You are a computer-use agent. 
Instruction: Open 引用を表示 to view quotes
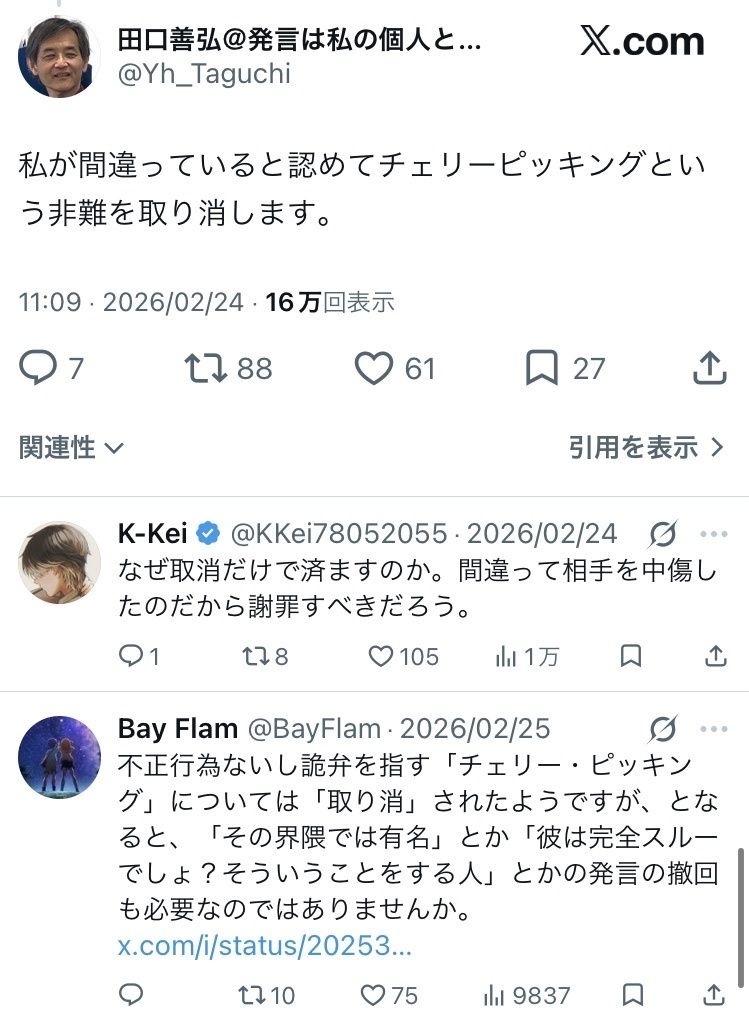coord(646,448)
